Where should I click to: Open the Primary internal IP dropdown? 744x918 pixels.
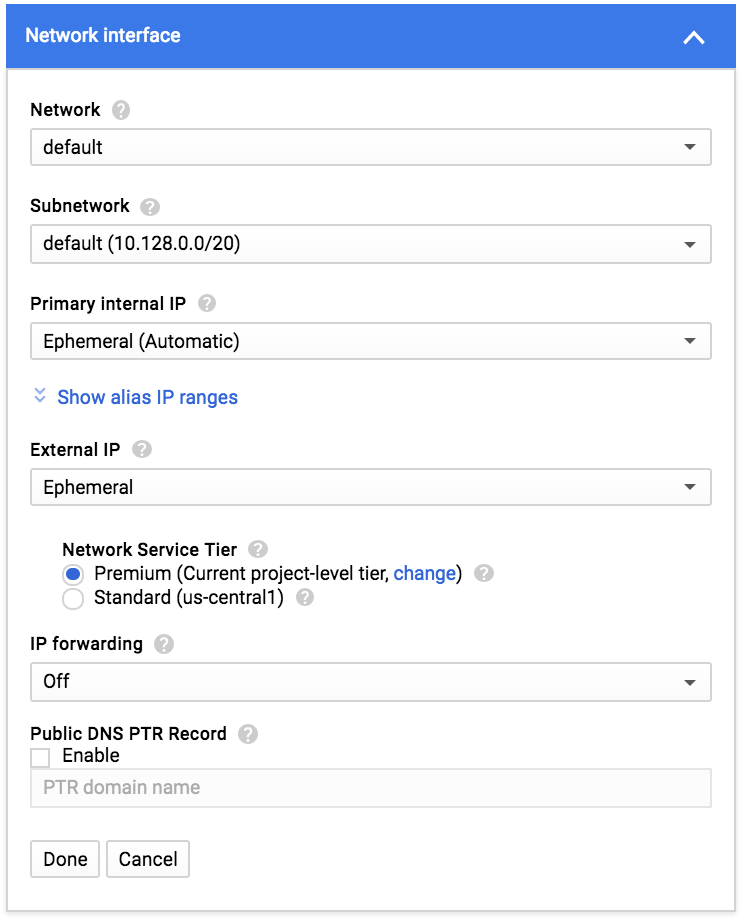pyautogui.click(x=370, y=341)
